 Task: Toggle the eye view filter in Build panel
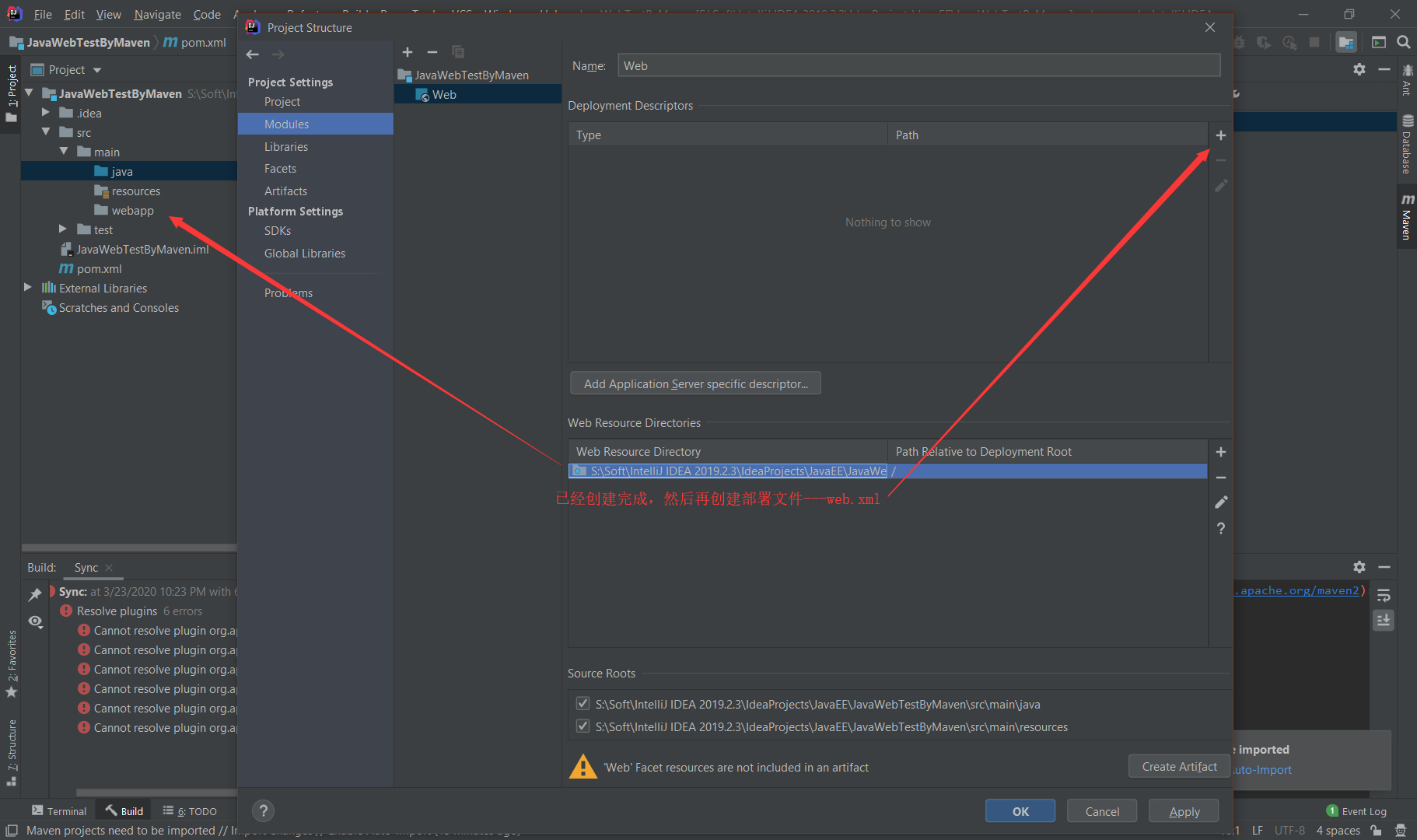[35, 621]
